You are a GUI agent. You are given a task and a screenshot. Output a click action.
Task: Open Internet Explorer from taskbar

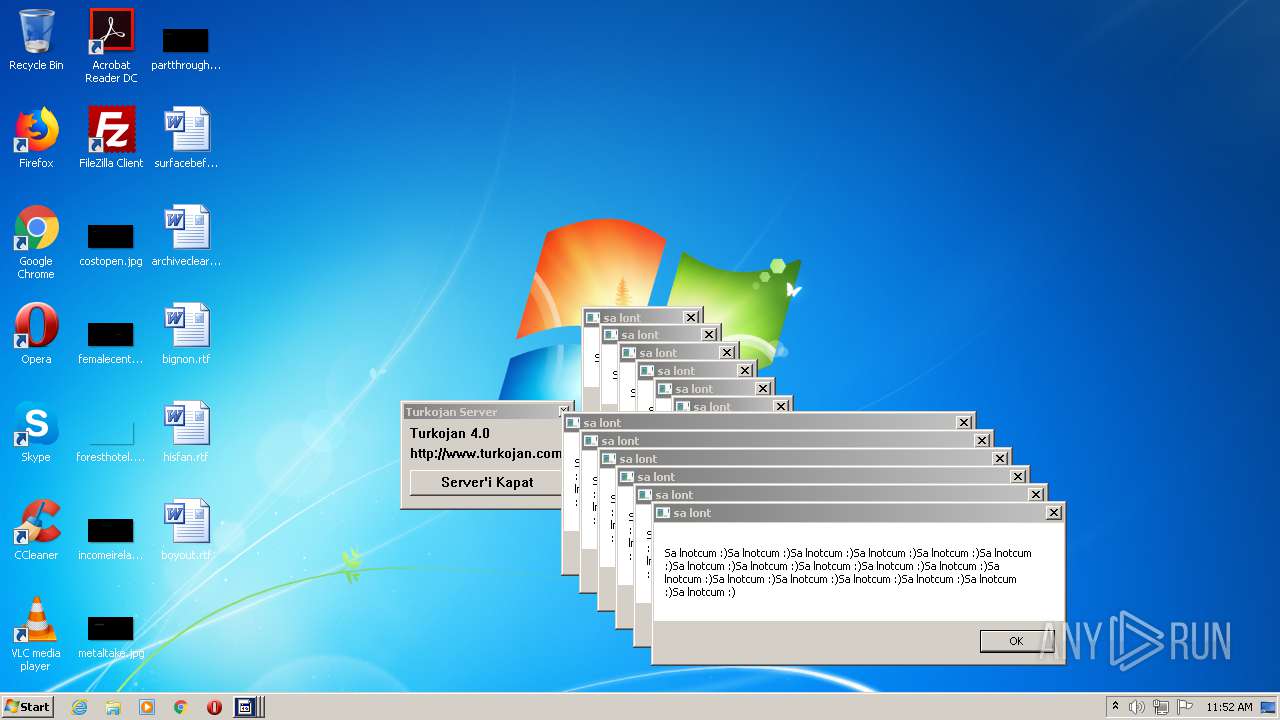80,707
